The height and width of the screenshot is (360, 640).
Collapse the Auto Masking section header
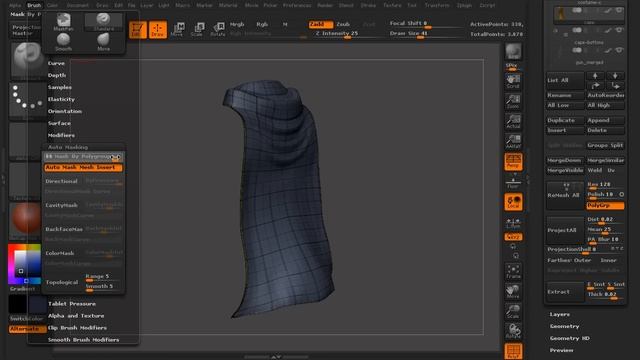[x=68, y=147]
